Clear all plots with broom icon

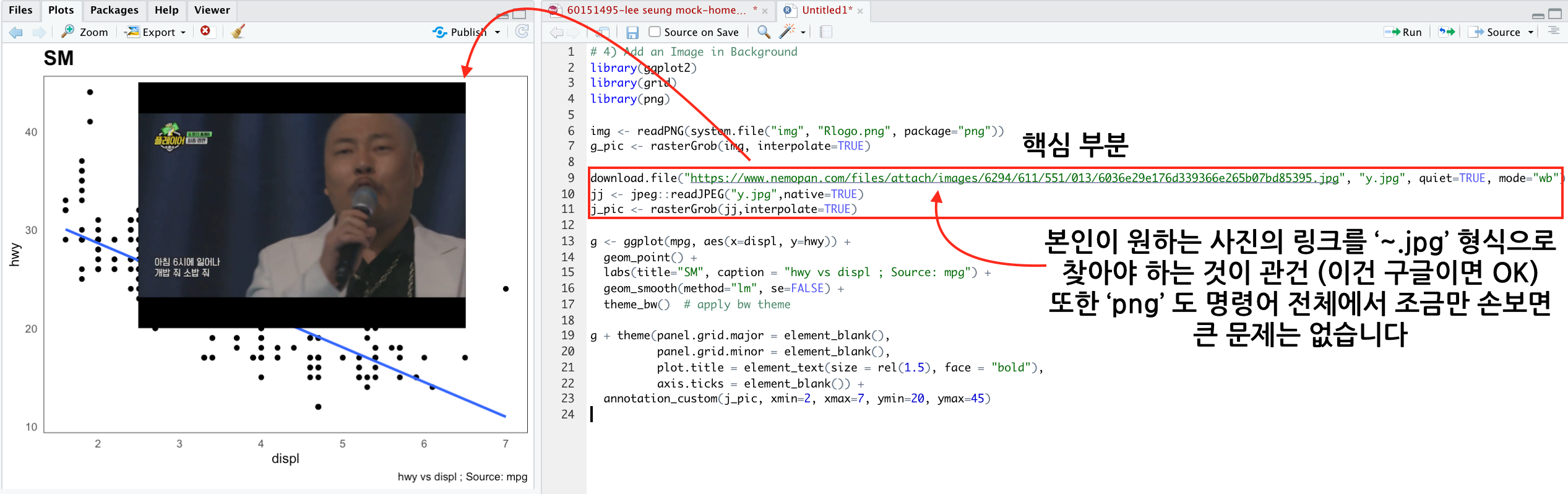238,32
